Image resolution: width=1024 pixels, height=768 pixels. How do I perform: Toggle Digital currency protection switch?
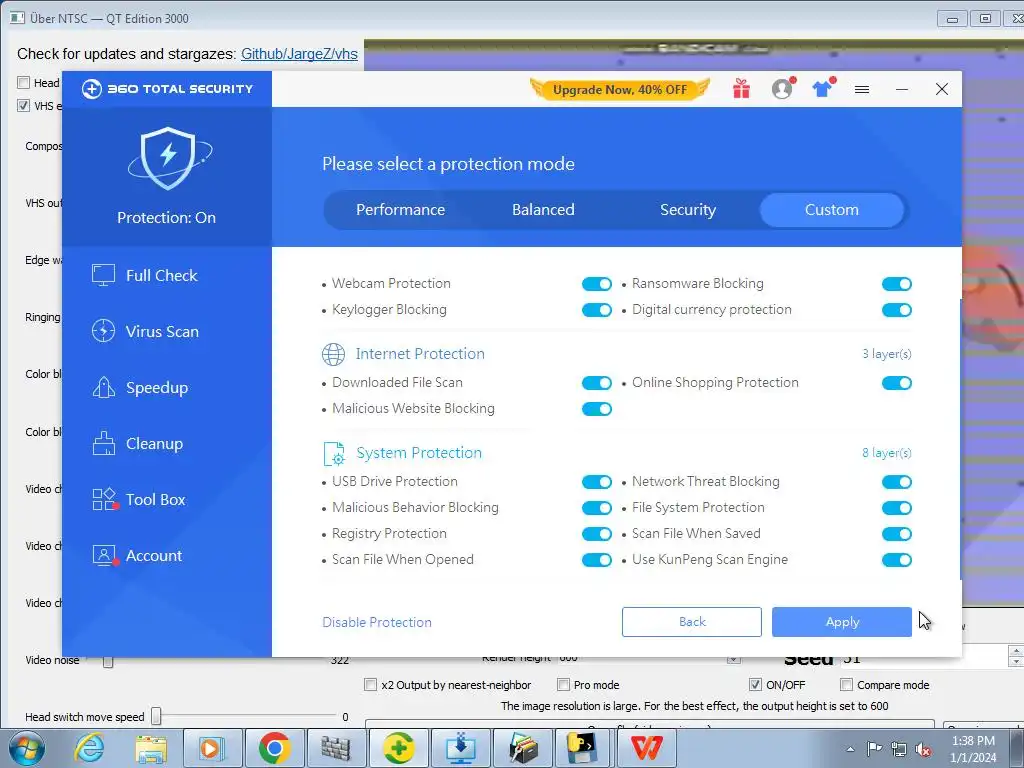coord(897,310)
